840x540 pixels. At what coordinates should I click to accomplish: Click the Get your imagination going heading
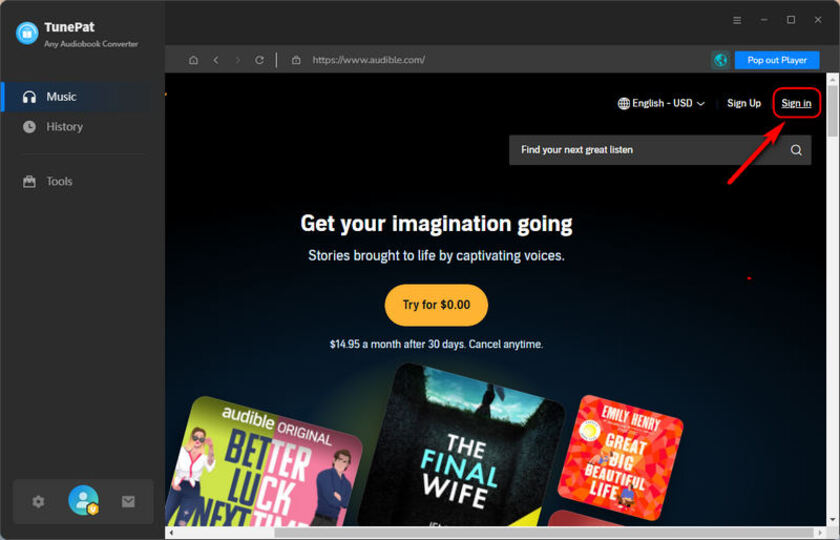pos(436,223)
